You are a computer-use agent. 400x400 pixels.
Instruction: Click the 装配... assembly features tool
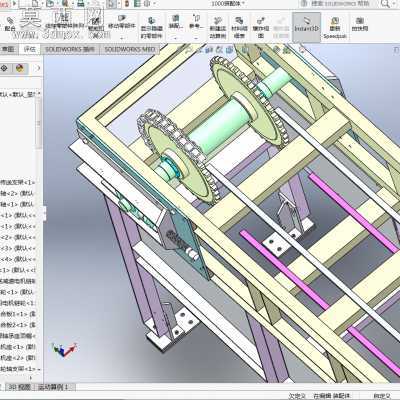(x=176, y=22)
